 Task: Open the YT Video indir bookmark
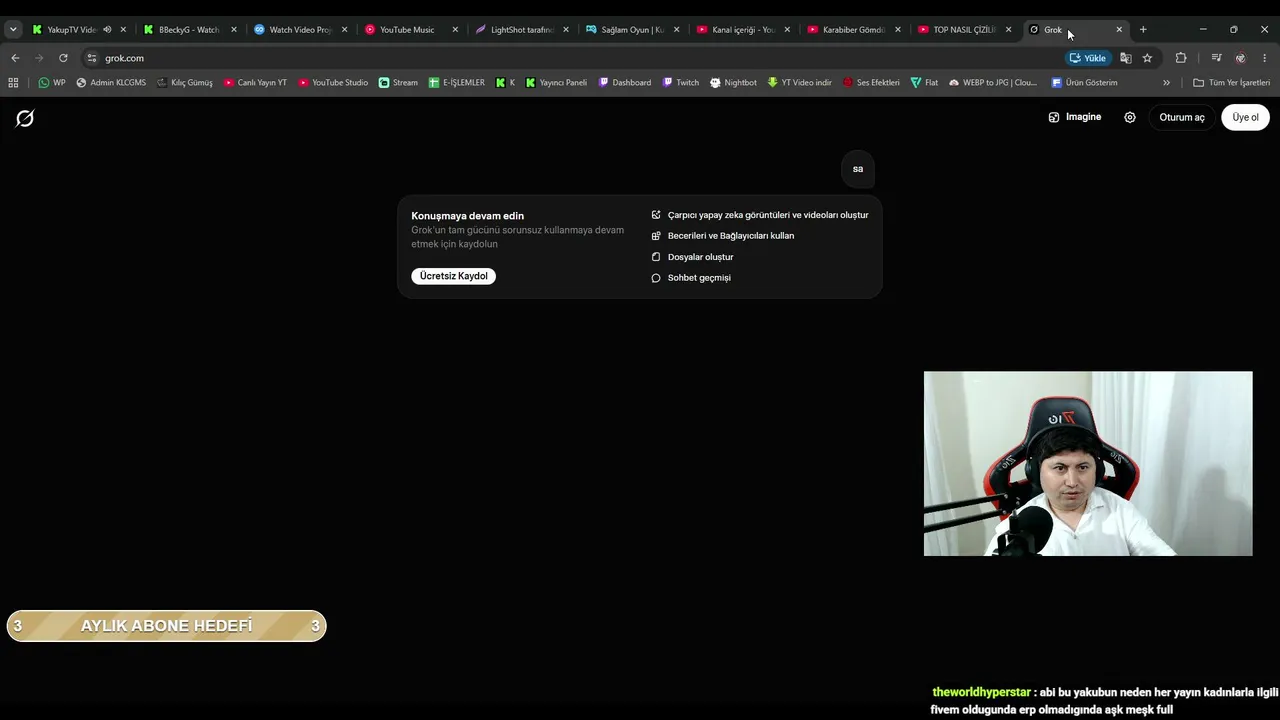(x=799, y=83)
